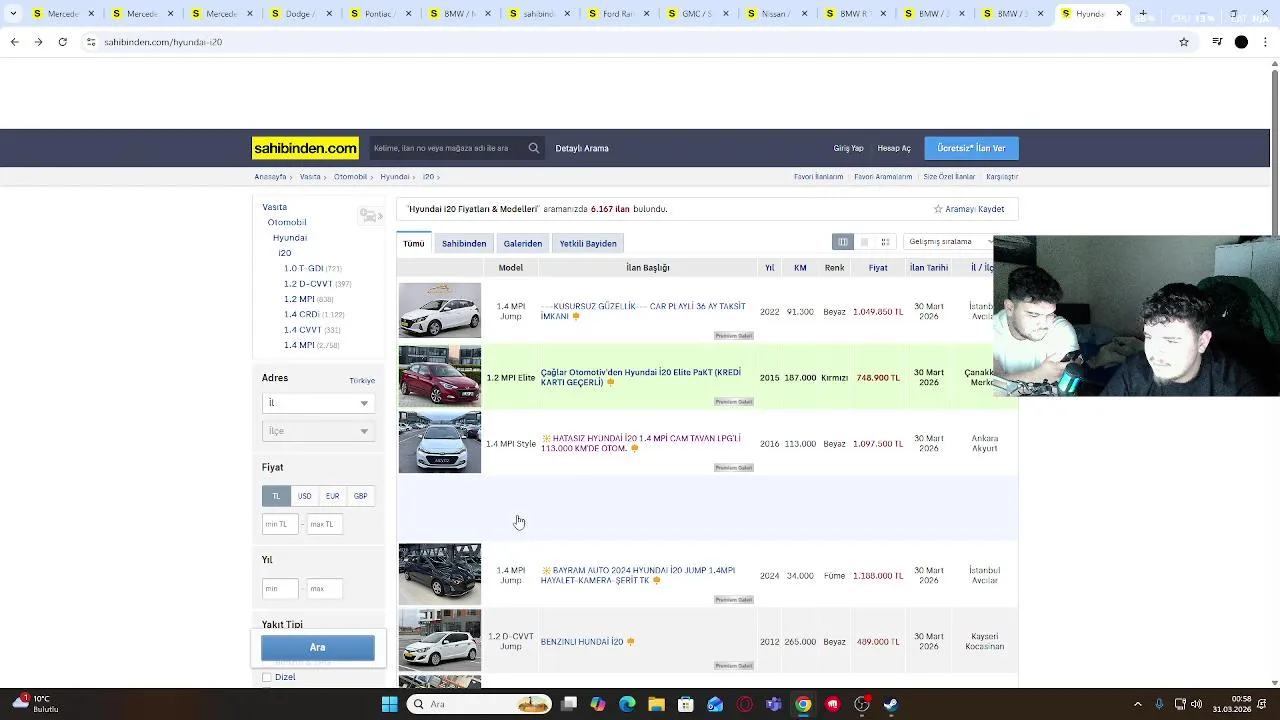1280x720 pixels.
Task: Click the vehicle category switch icon
Action: tap(370, 216)
